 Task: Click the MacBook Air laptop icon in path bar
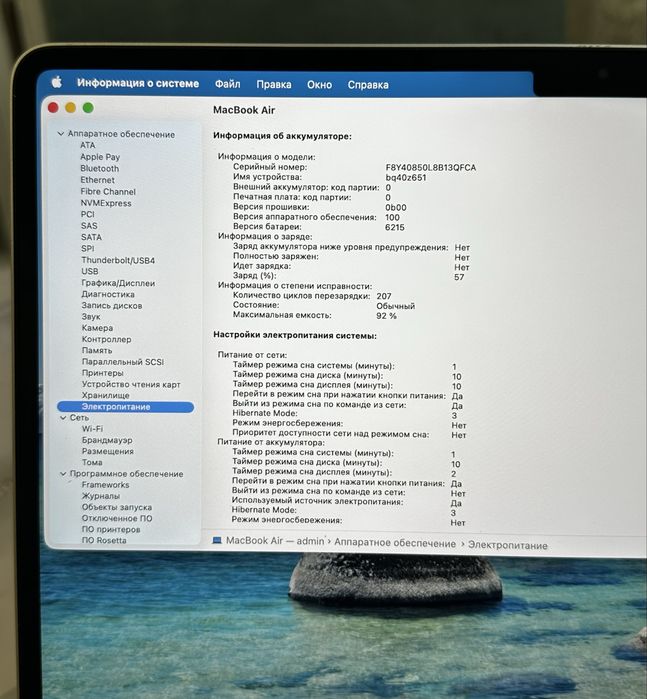(217, 541)
